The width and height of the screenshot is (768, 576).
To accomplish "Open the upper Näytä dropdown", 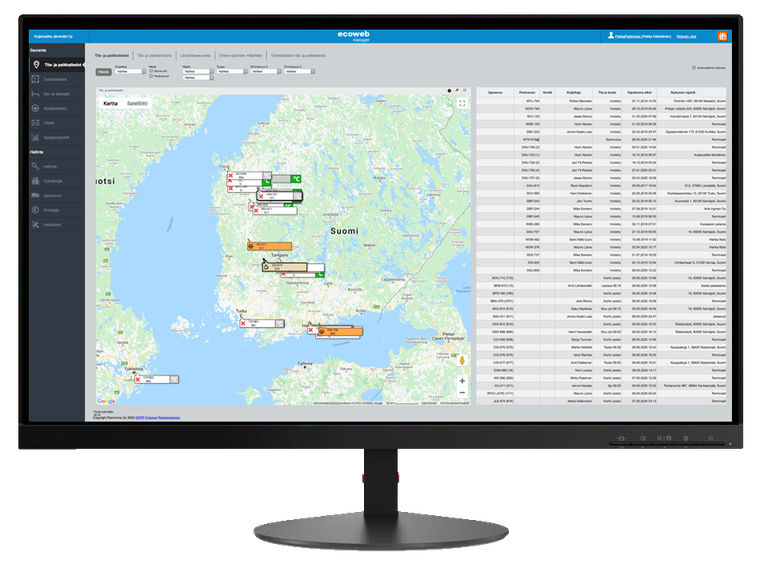I will [198, 72].
